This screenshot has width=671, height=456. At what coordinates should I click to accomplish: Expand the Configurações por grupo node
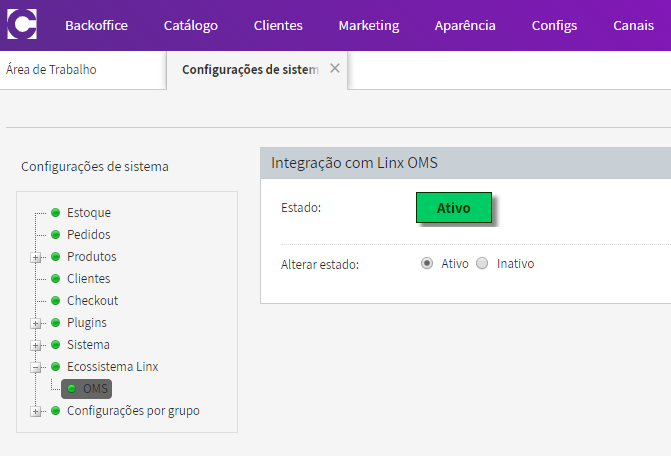(36, 412)
